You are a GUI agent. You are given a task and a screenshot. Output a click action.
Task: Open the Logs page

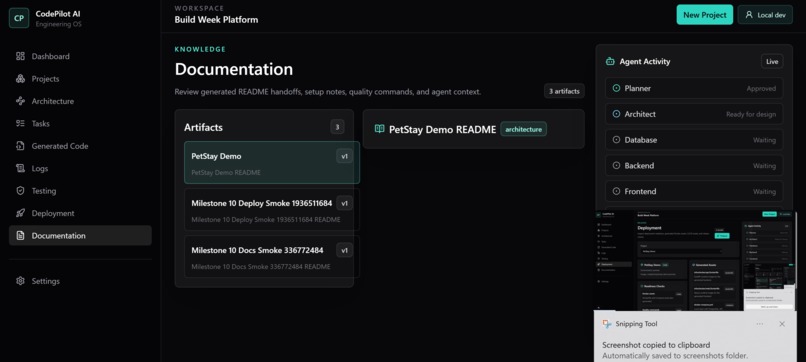point(80,168)
